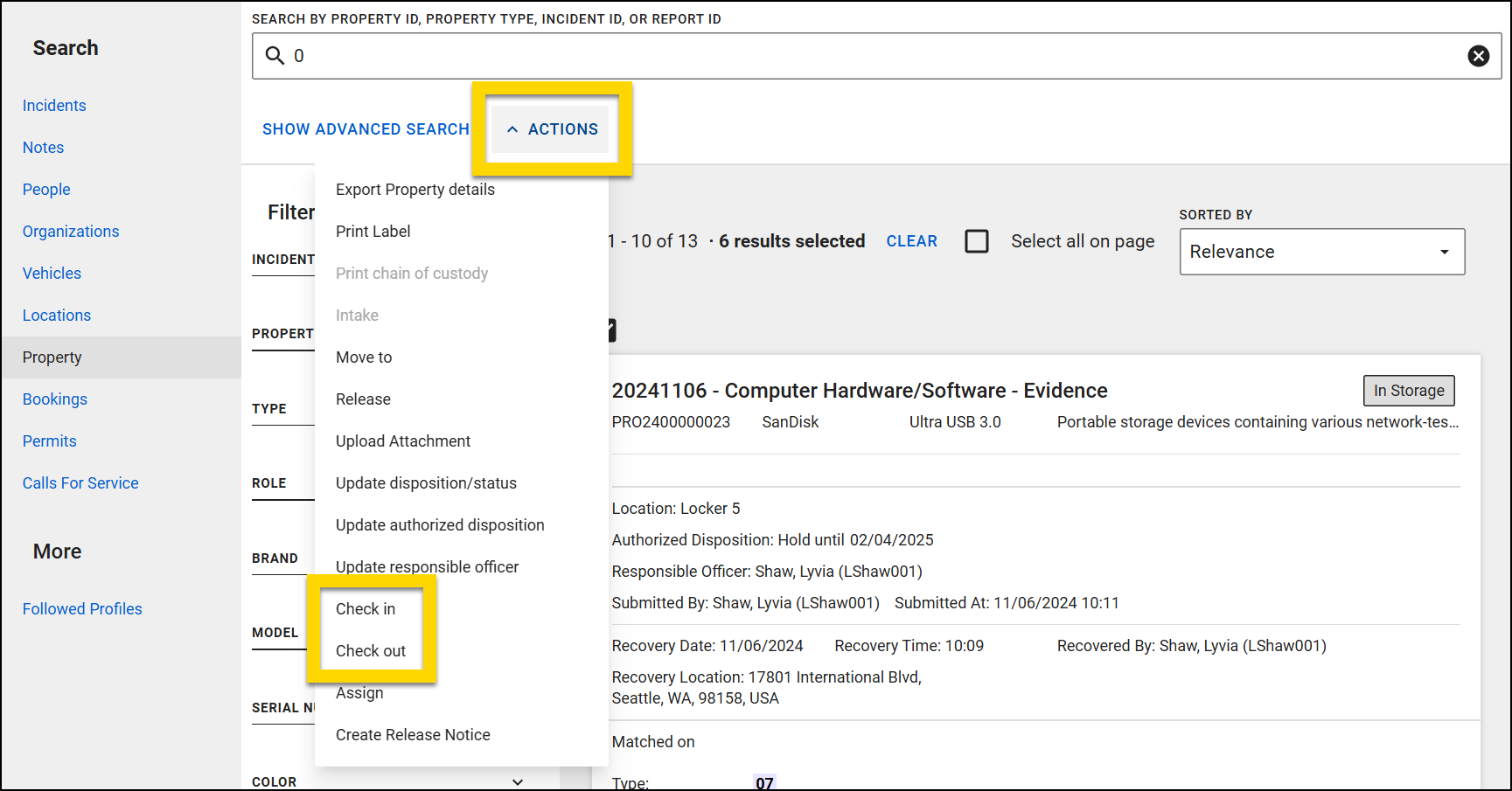Choose Check in from the Actions menu

366,608
